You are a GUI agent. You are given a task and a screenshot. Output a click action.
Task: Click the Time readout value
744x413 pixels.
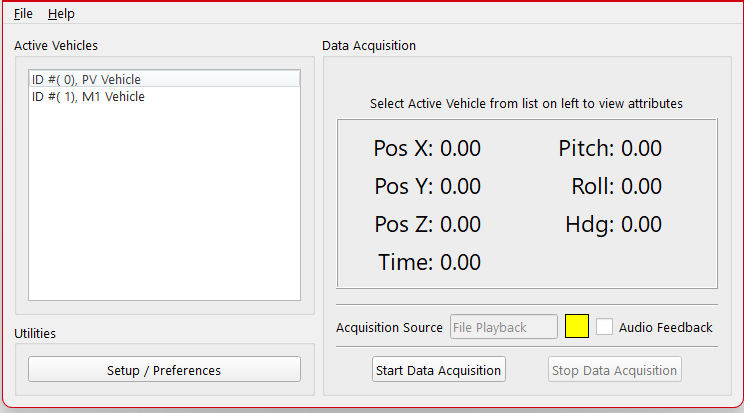[x=460, y=263]
